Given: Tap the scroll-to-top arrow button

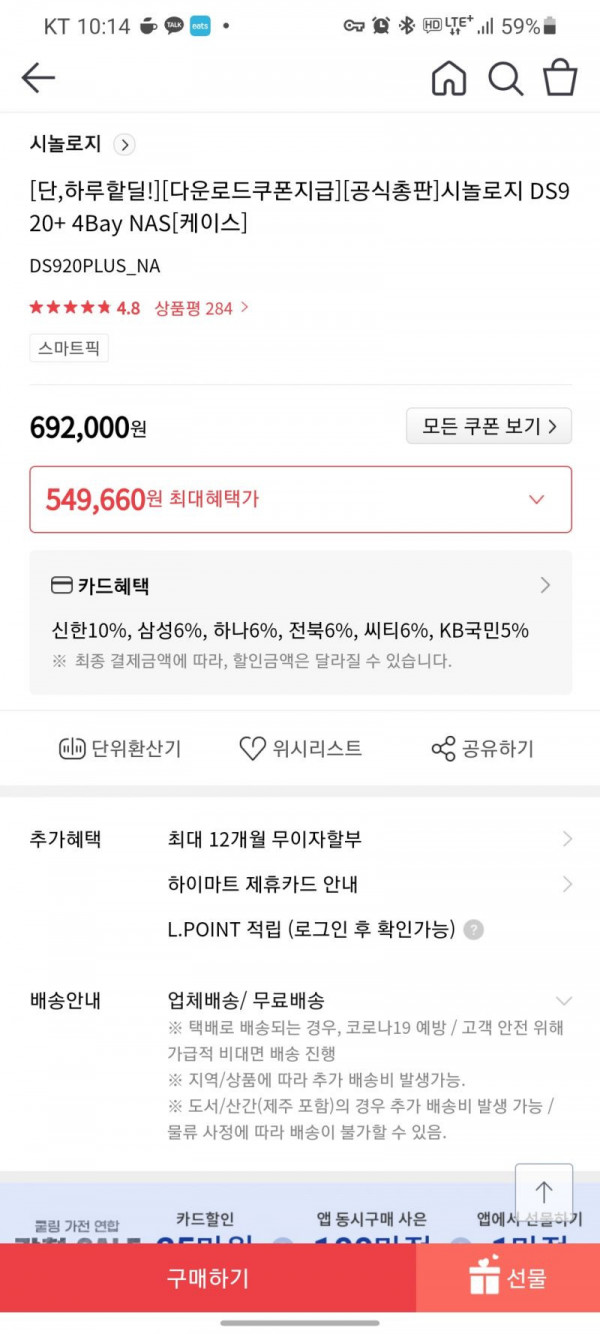Looking at the screenshot, I should [x=544, y=1192].
